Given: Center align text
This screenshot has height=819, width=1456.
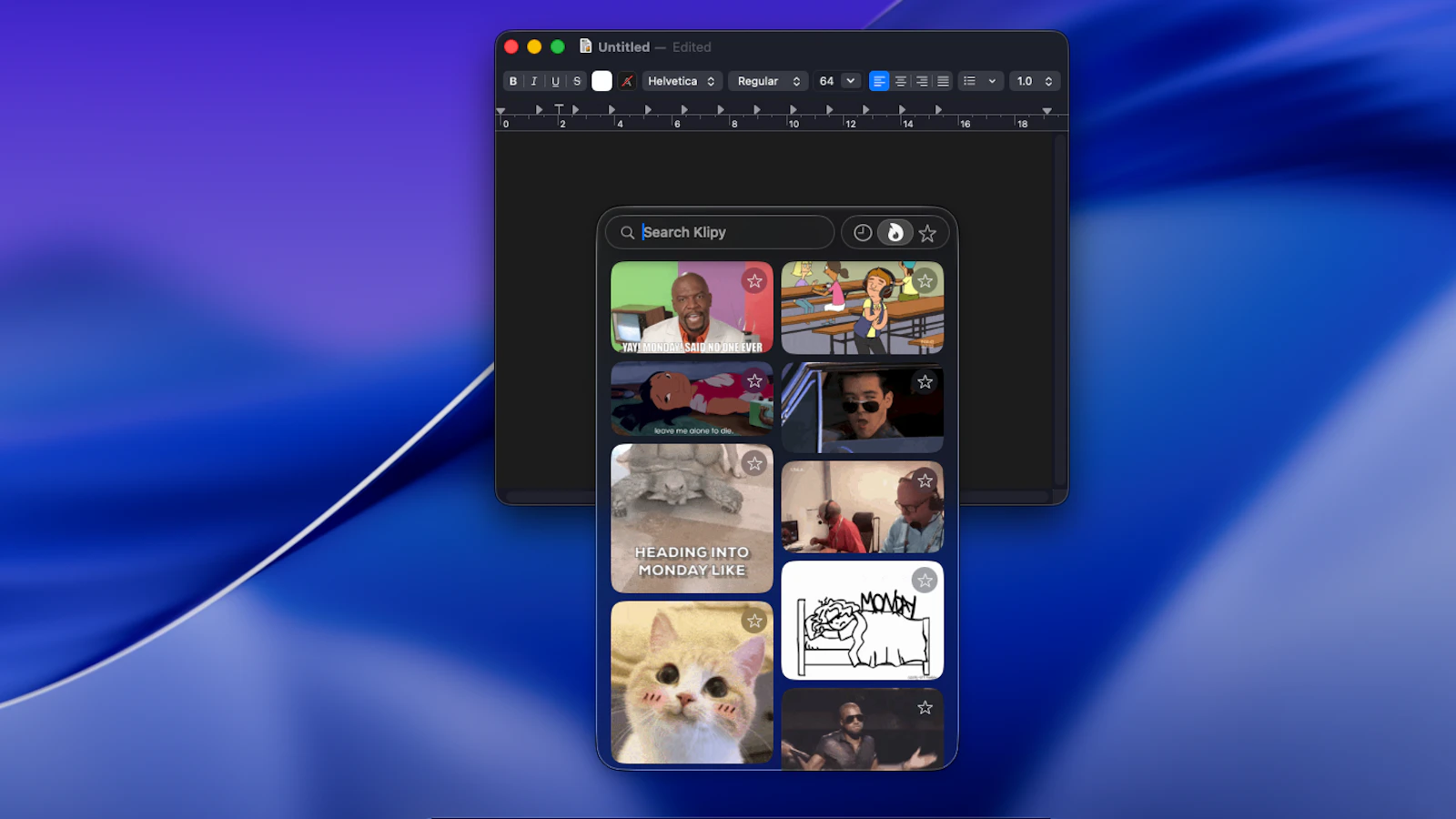Looking at the screenshot, I should point(900,81).
